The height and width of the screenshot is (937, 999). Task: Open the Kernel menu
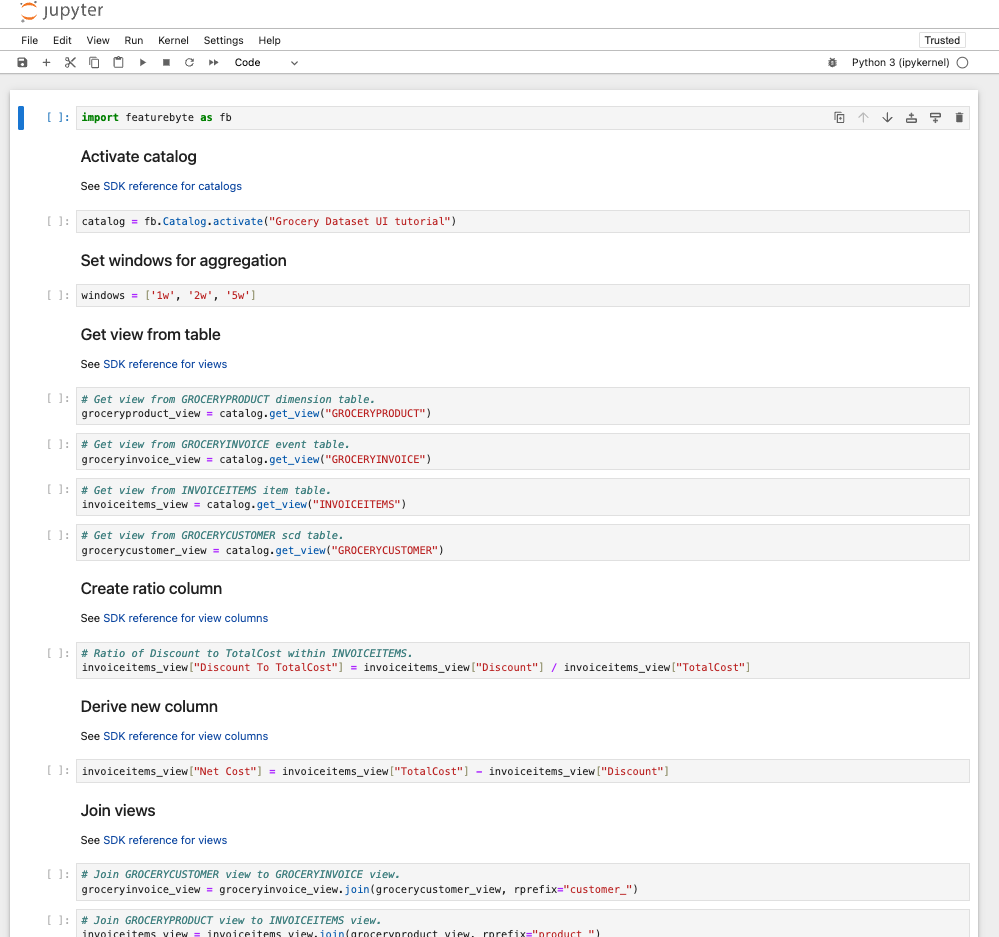[x=173, y=41]
